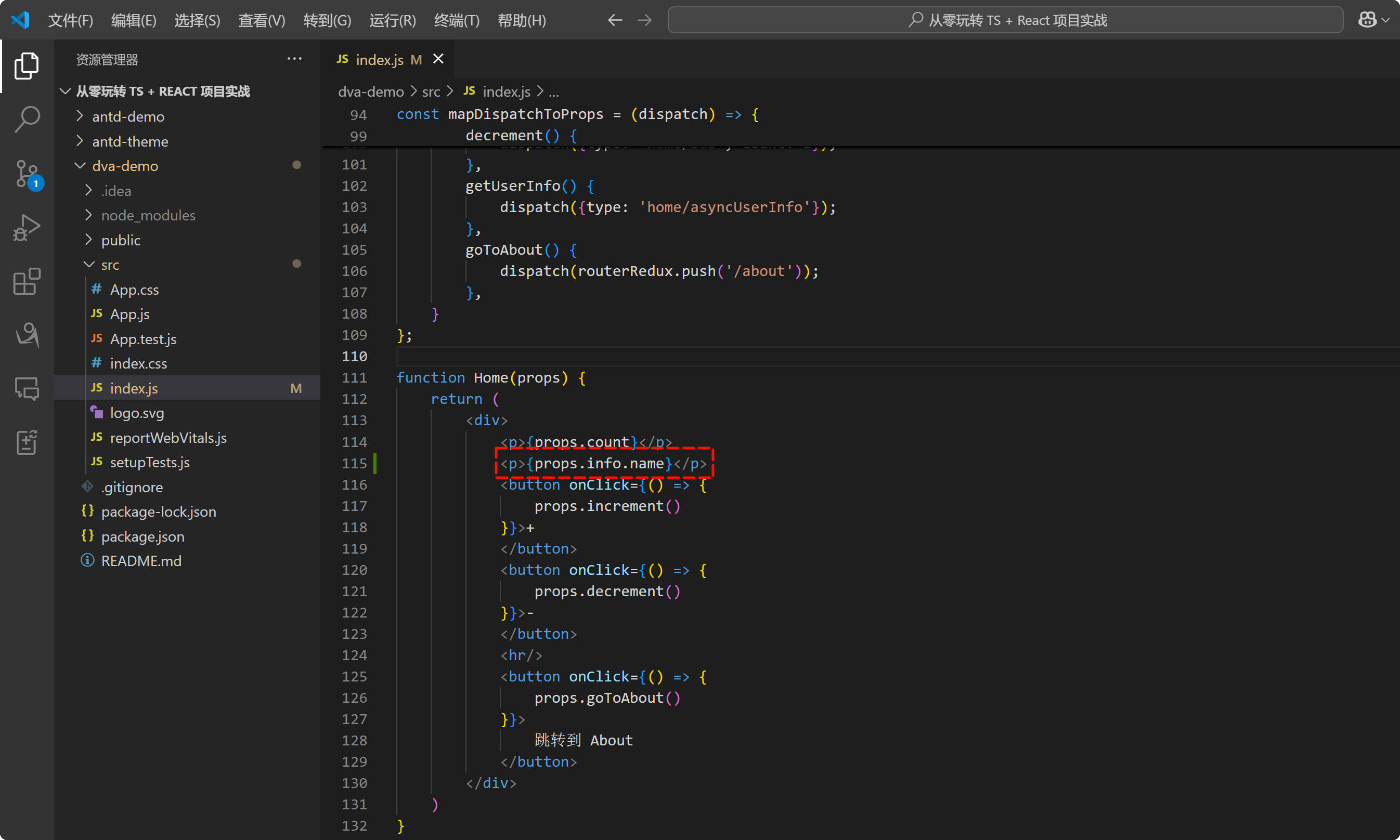The image size is (1400, 840).
Task: Open package.json in the file tree
Action: [142, 536]
